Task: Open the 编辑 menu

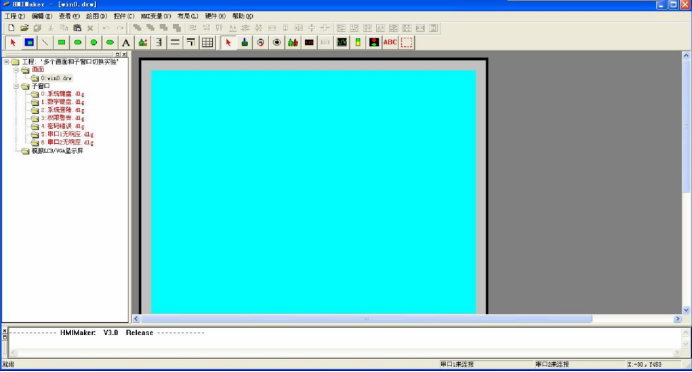Action: click(x=42, y=16)
